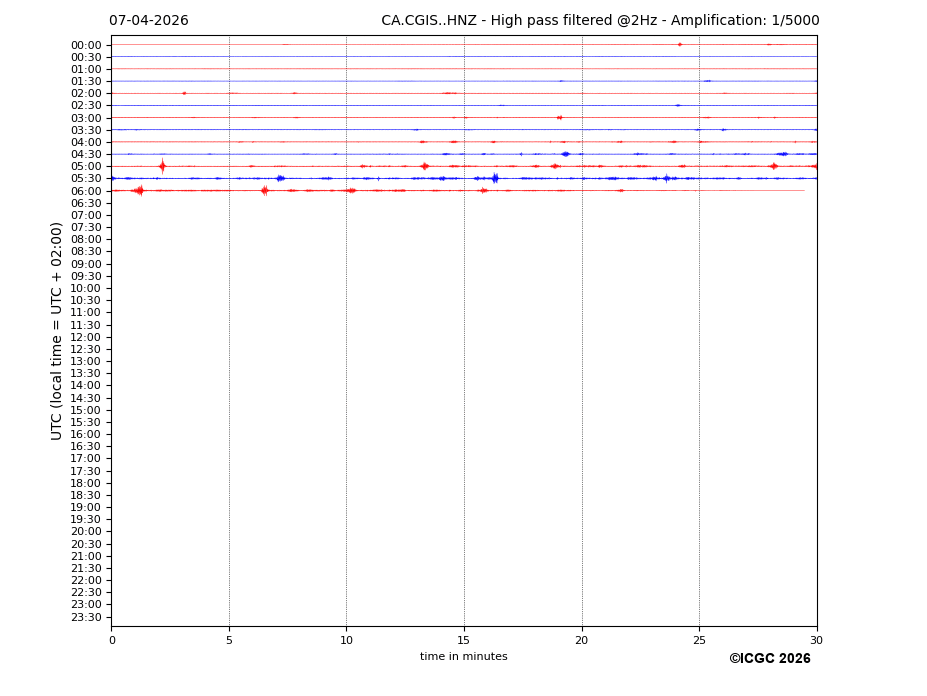Click the 25 minute x-axis tick label

tap(699, 639)
